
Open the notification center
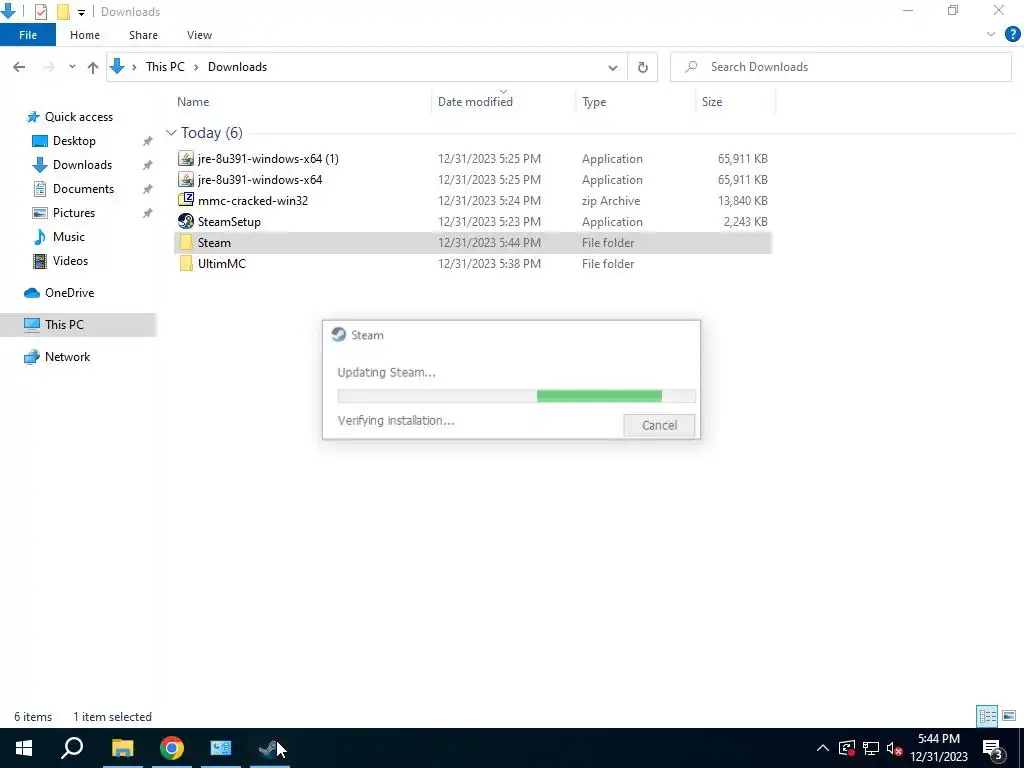click(x=993, y=748)
